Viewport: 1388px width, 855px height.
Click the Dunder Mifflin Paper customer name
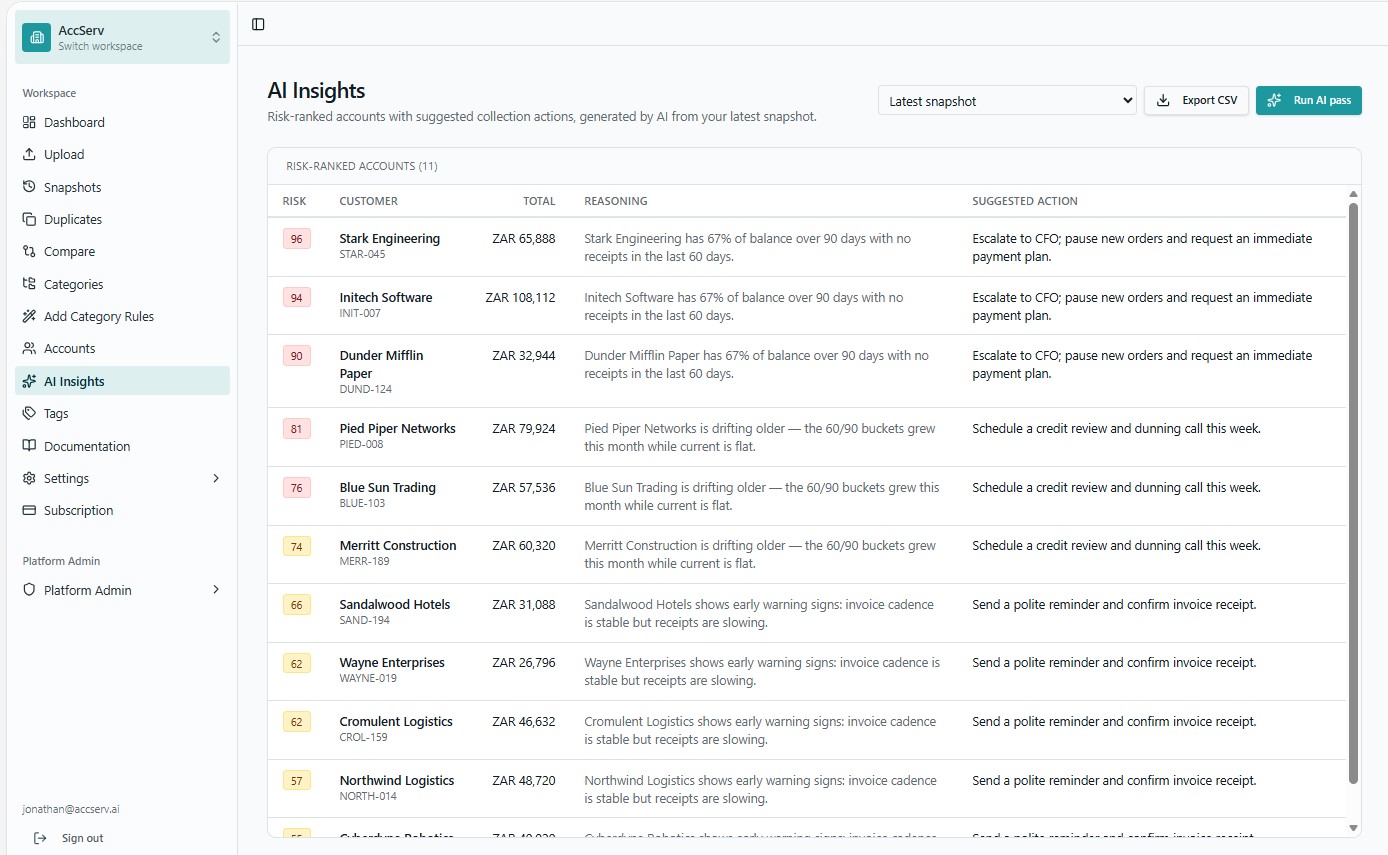point(381,364)
